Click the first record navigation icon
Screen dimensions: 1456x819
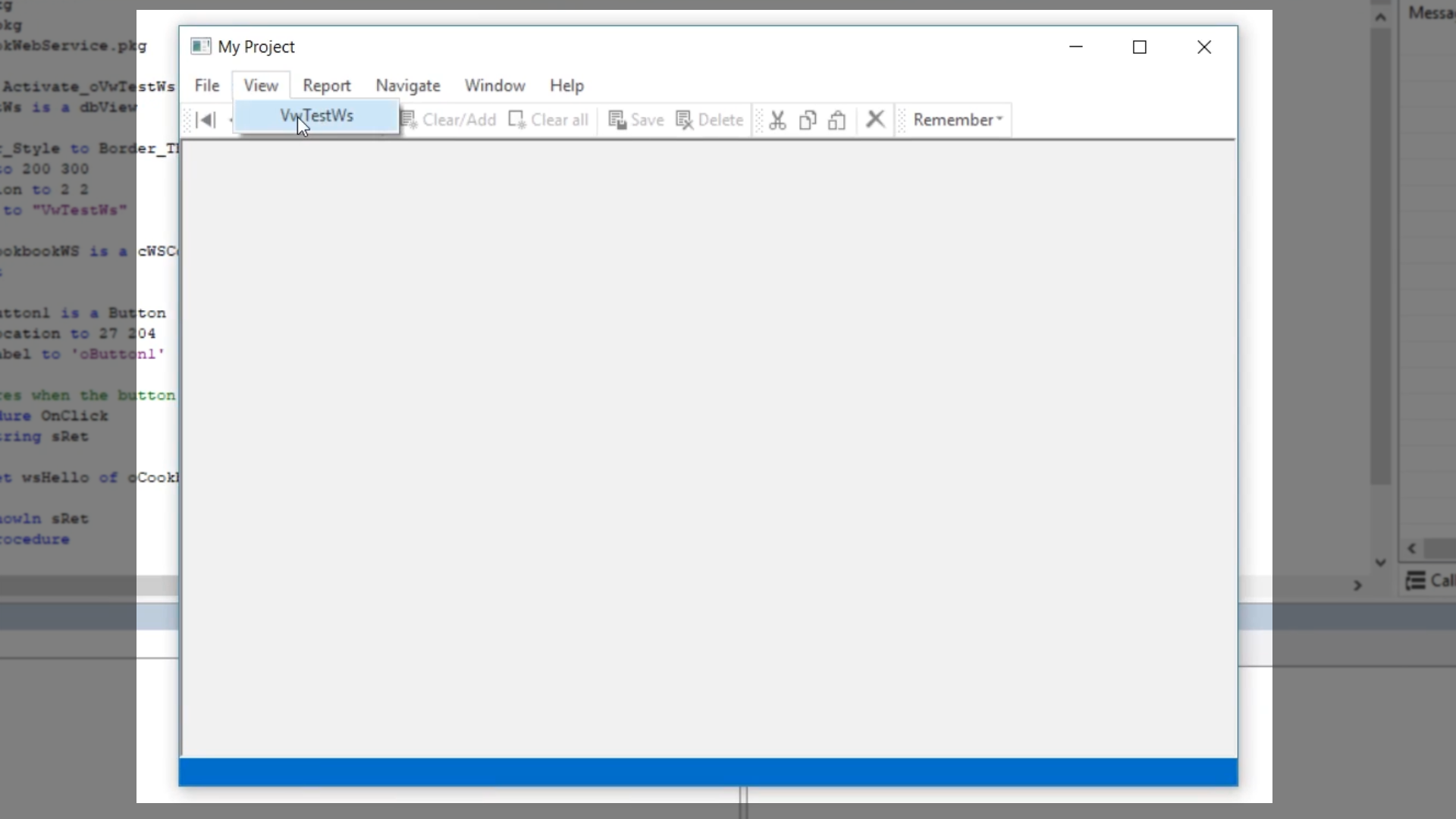206,120
